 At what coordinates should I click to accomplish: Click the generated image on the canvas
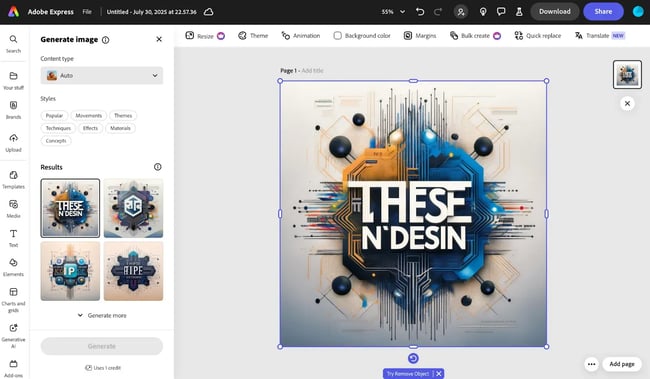click(413, 214)
